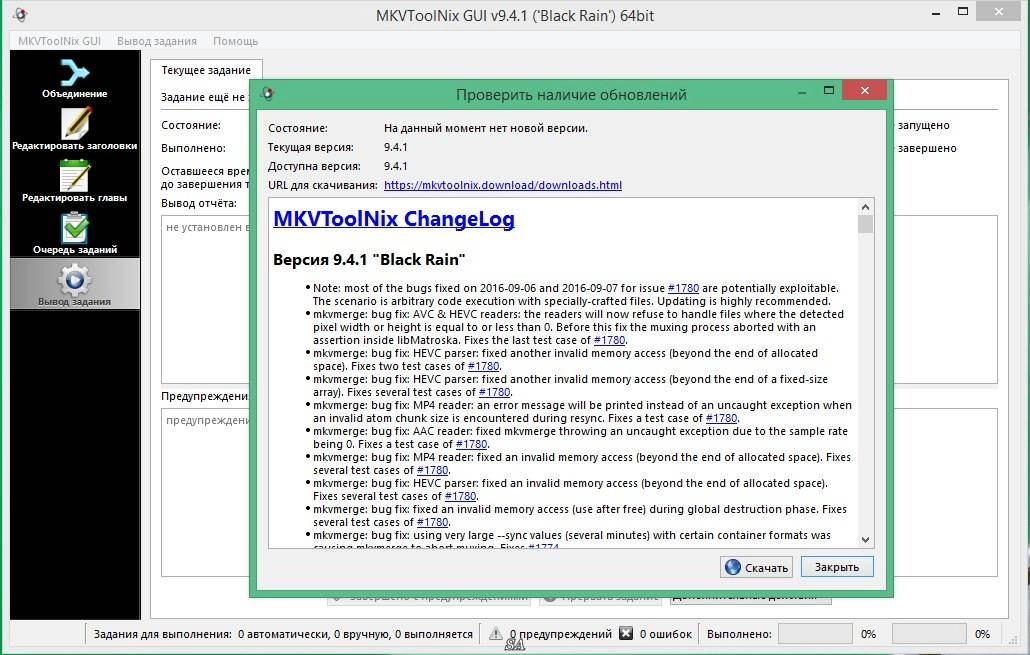Viewport: 1030px width, 655px height.
Task: Click '0 предупреждений' status text
Action: click(560, 634)
